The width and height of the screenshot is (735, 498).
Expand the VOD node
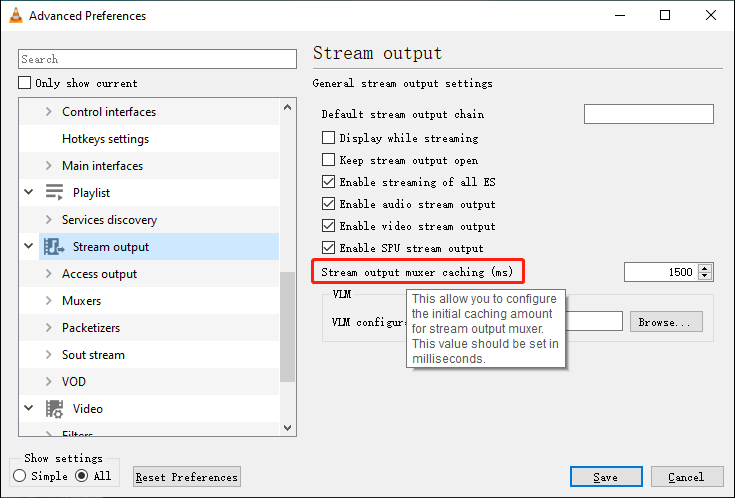[49, 381]
